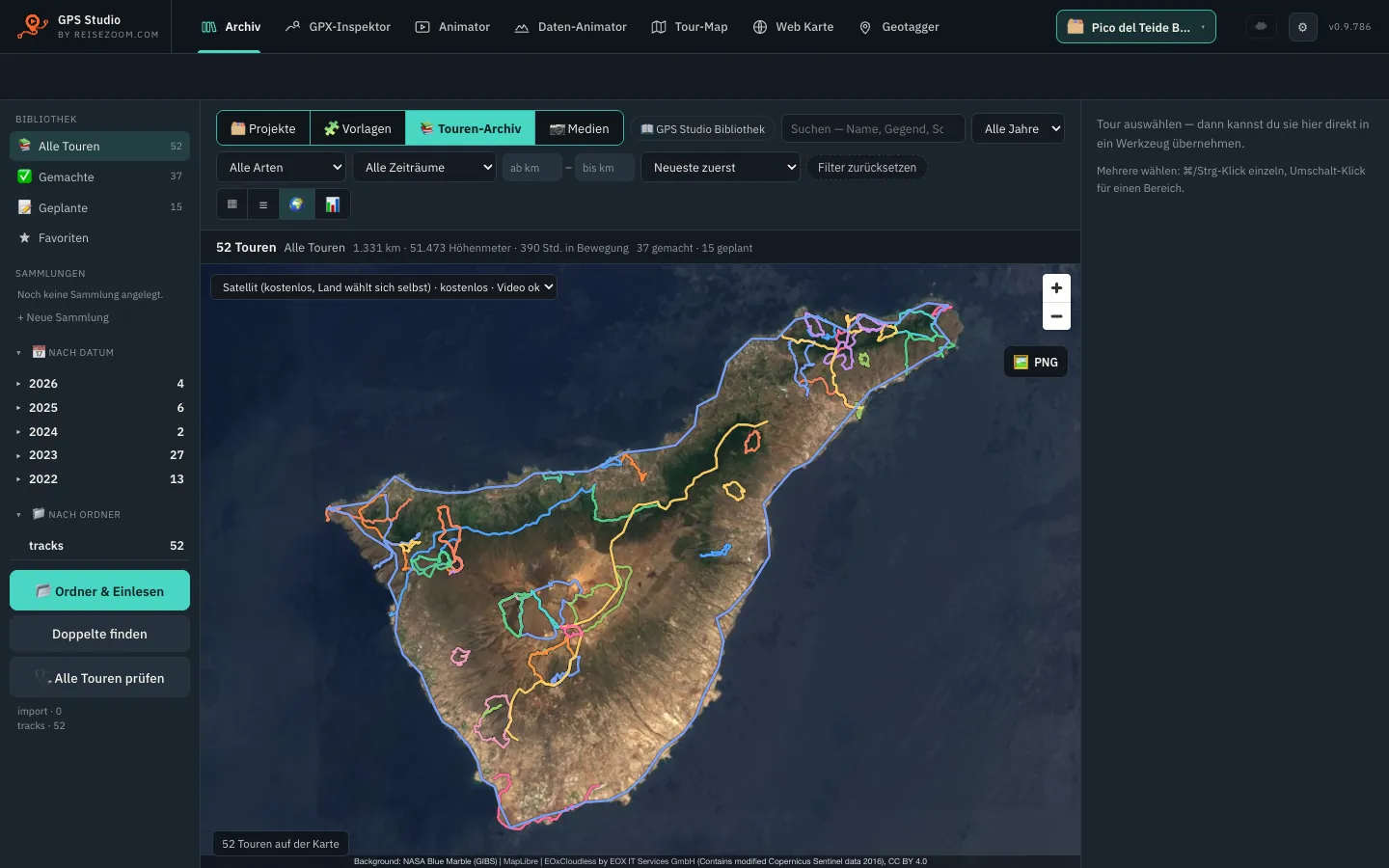1389x868 pixels.
Task: Focus the Suchen search field
Action: pos(873,128)
